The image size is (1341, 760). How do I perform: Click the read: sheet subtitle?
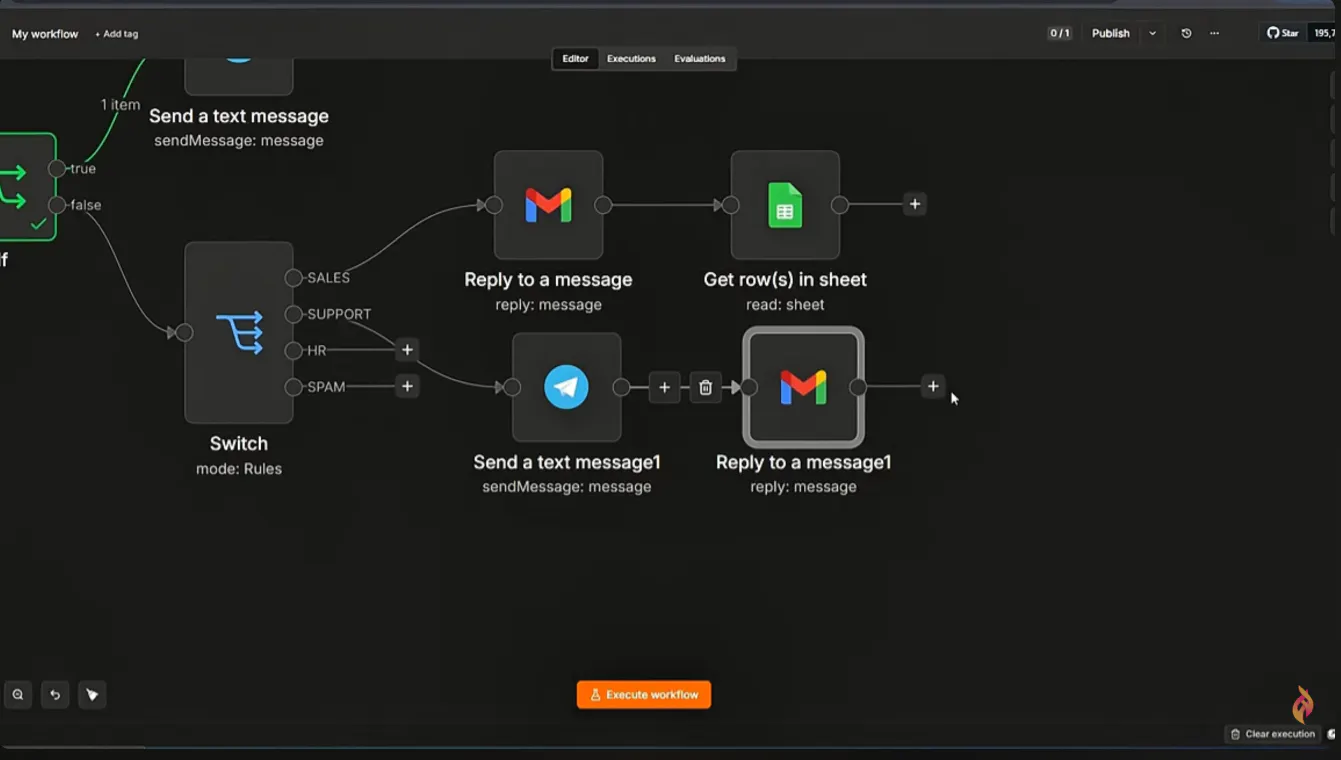(x=785, y=305)
